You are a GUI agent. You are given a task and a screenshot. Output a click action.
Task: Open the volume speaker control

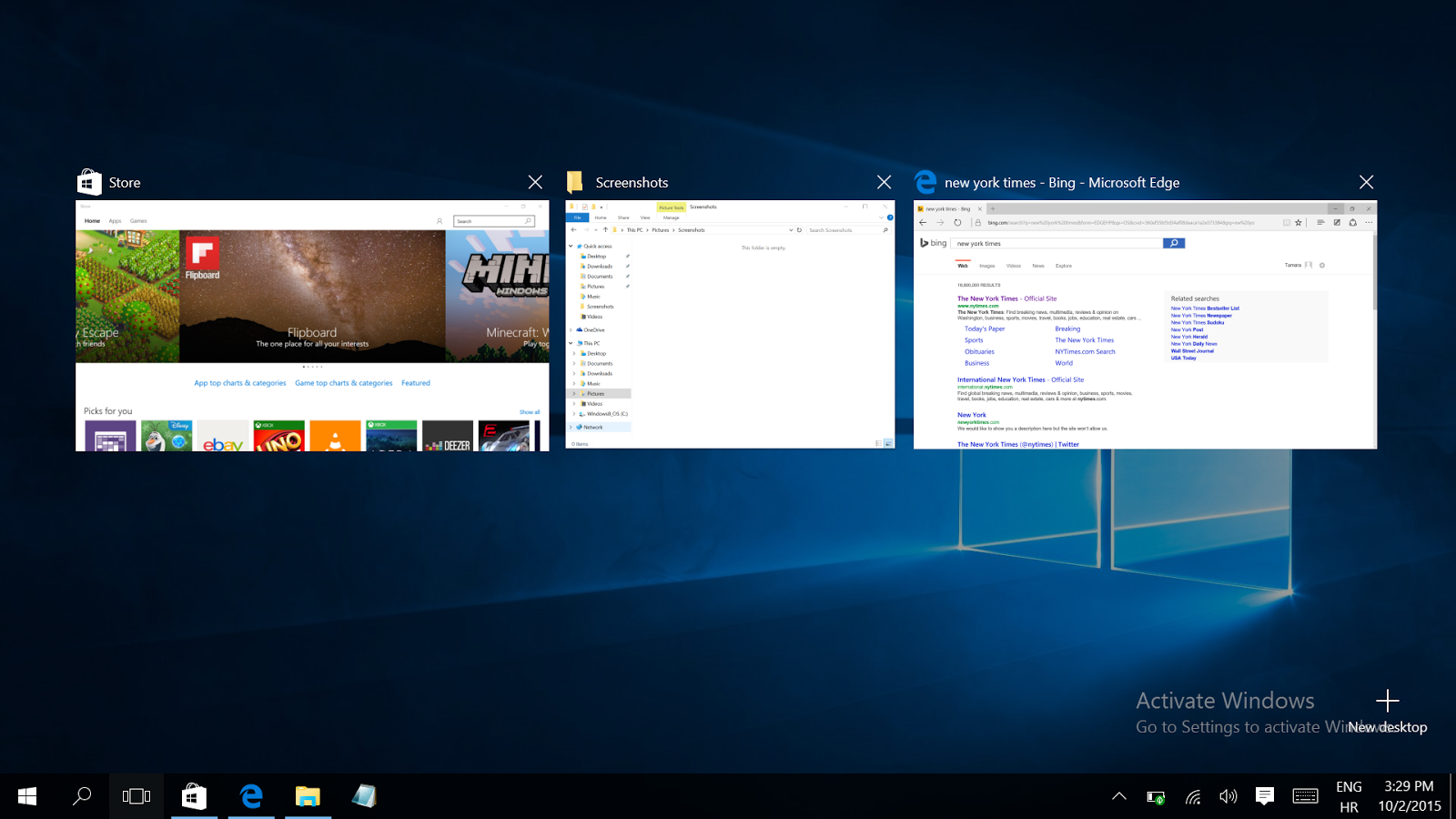click(1228, 796)
